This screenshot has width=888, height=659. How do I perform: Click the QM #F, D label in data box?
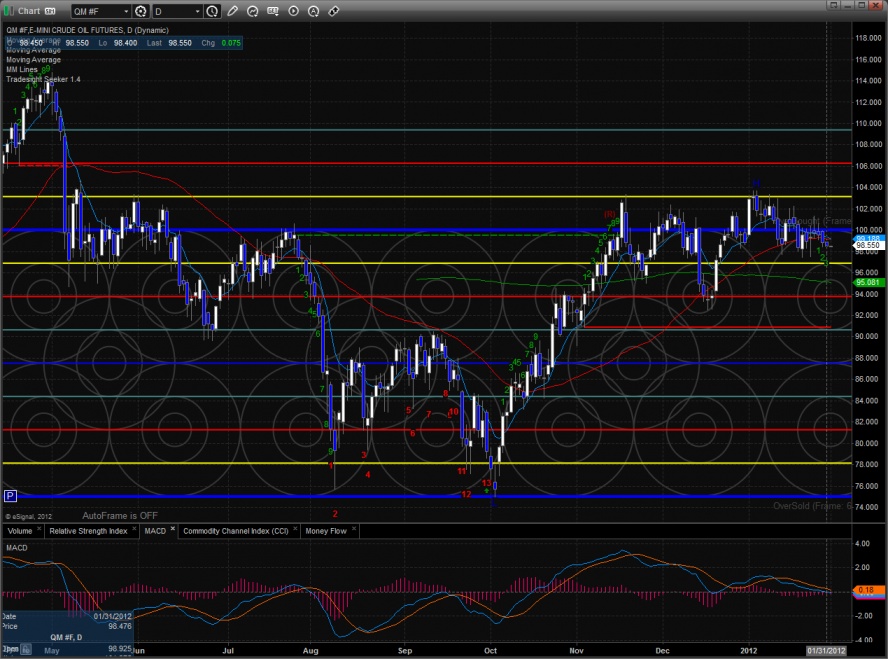66,637
